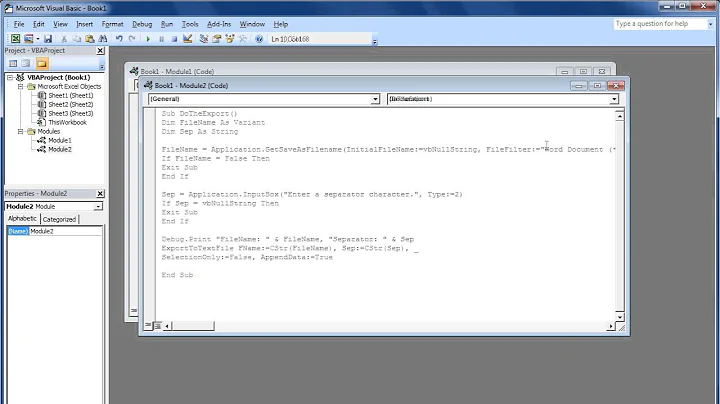The height and width of the screenshot is (404, 720).
Task: Open the (General) object dropdown in code window
Action: click(375, 99)
